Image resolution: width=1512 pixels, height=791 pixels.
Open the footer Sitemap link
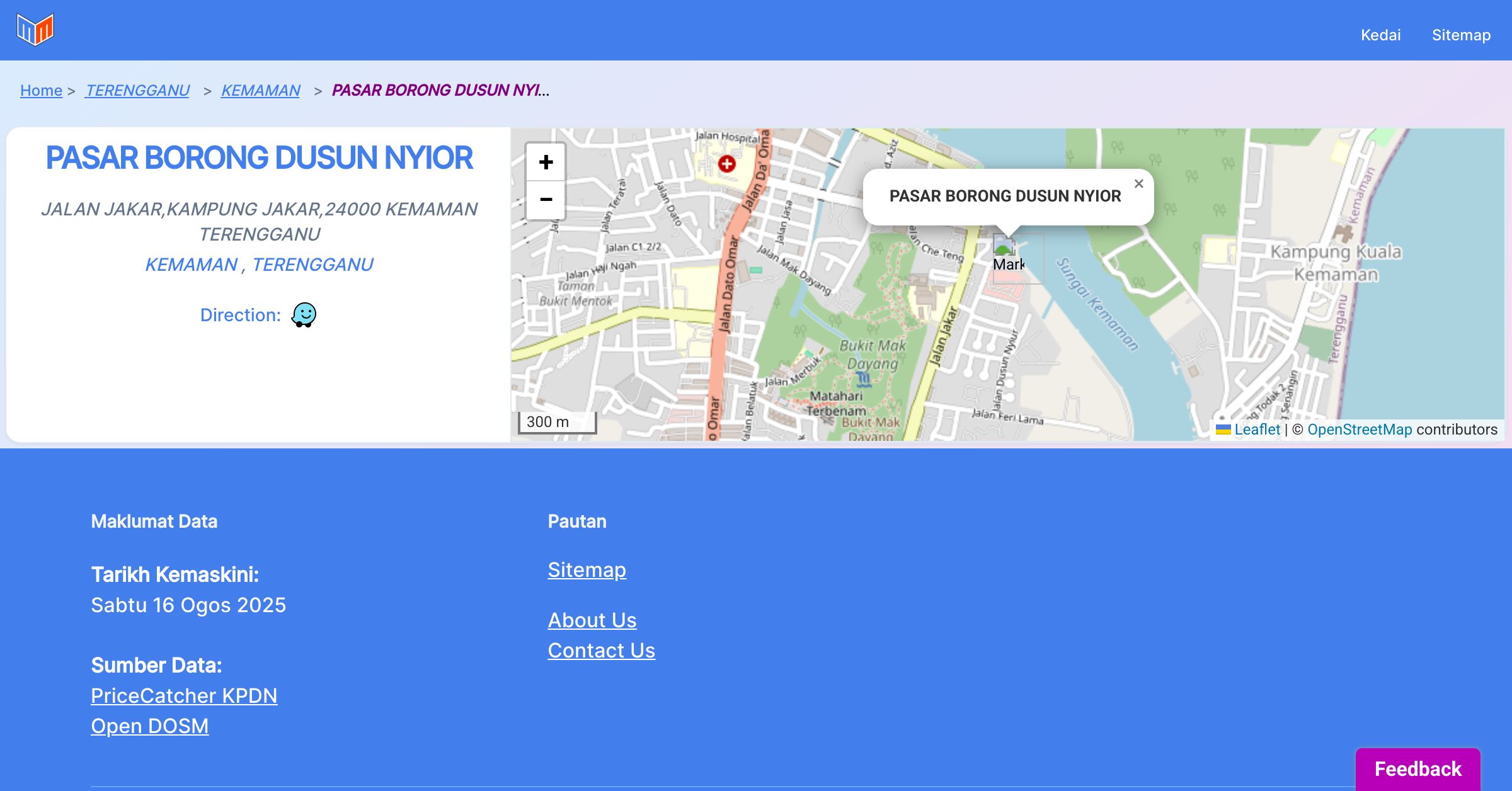pyautogui.click(x=587, y=570)
